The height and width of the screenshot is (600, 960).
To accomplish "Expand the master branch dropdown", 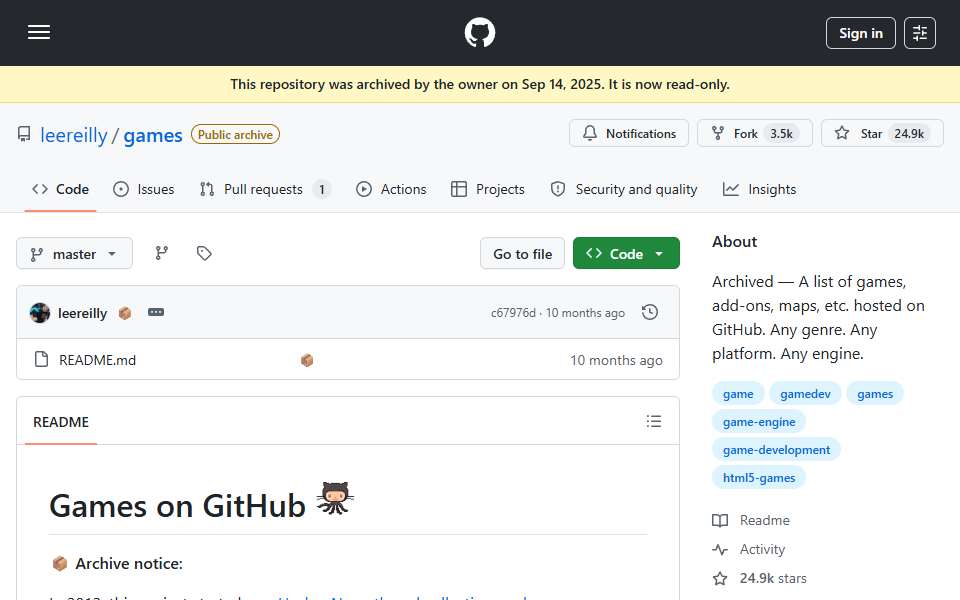I will pyautogui.click(x=74, y=253).
